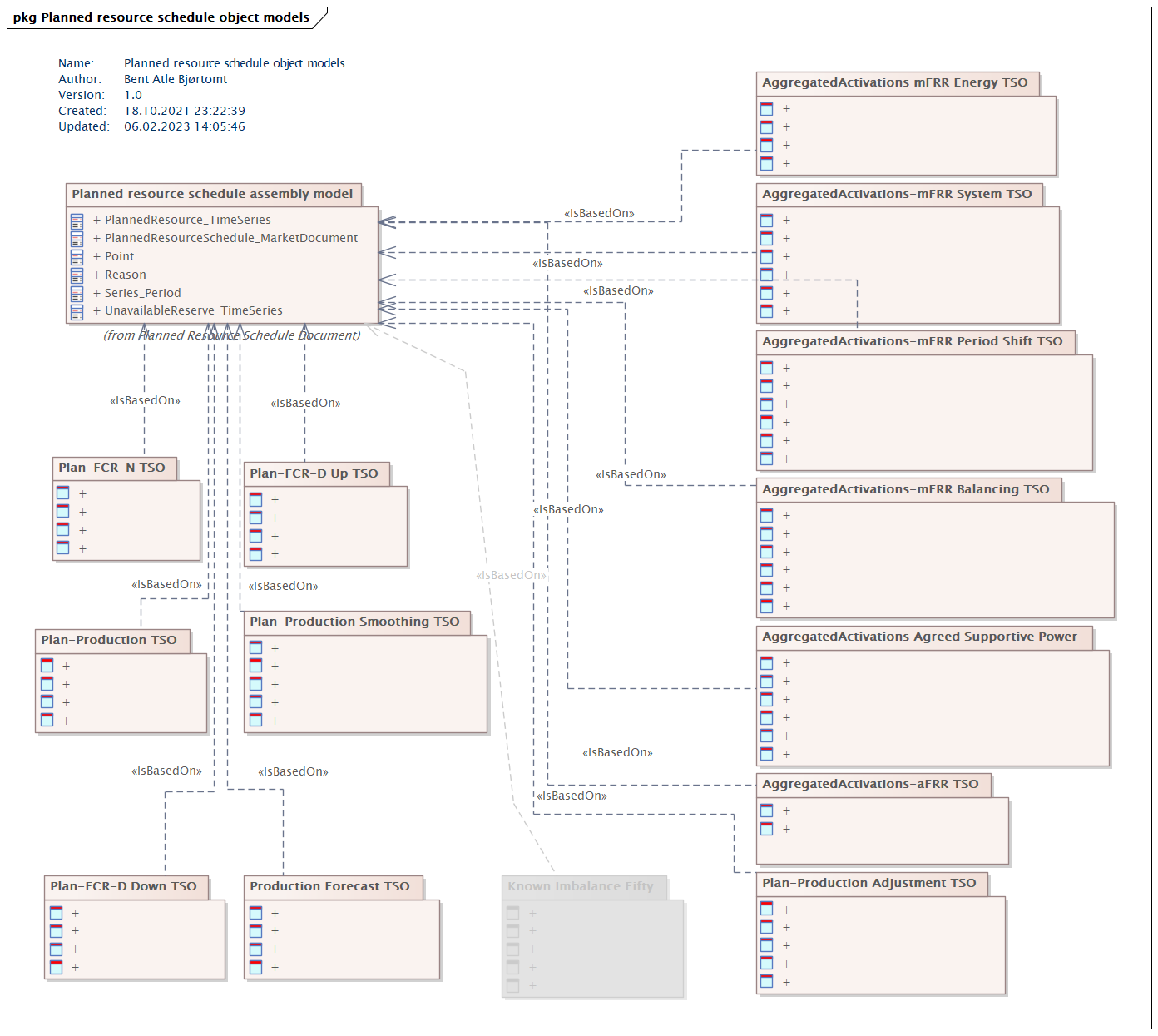The image size is (1158, 1036).
Task: Select AggregatedActivations-aFRR TSO package title
Action: tap(870, 784)
